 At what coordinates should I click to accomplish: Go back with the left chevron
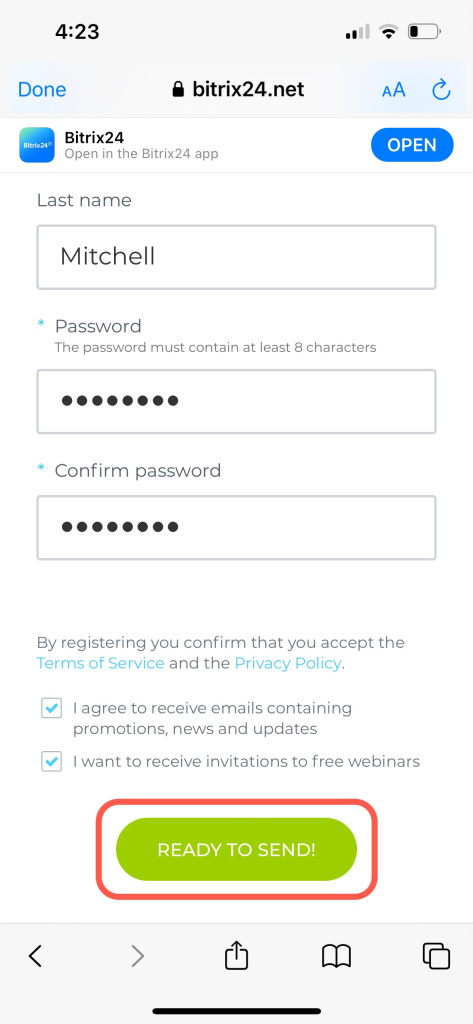click(35, 956)
